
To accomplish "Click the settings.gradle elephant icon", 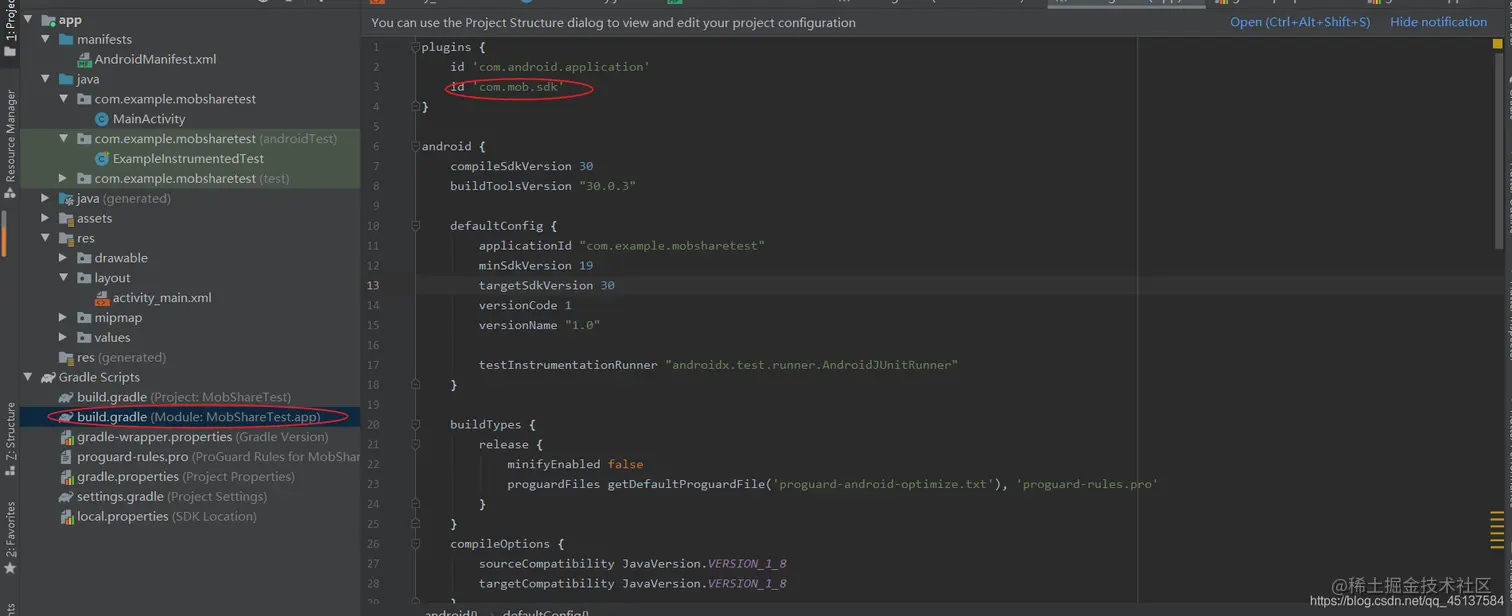I will [x=66, y=497].
